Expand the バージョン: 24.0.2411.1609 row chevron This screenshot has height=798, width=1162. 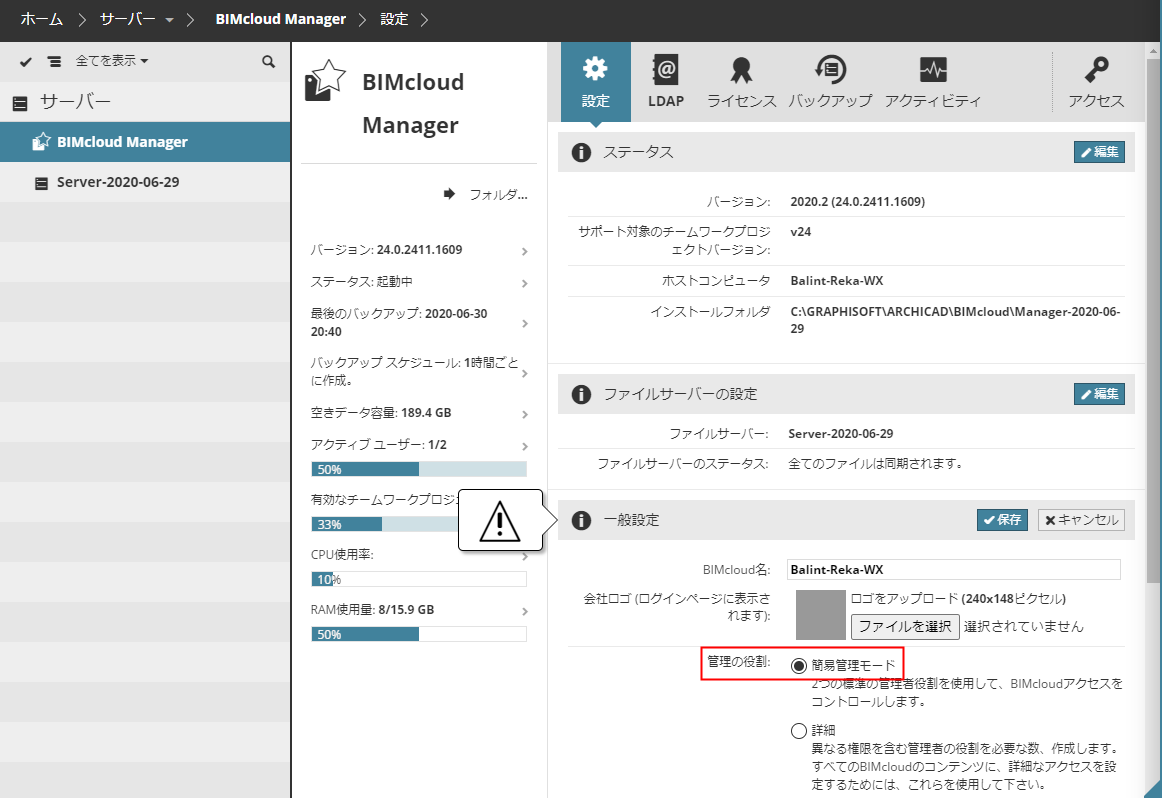click(525, 251)
